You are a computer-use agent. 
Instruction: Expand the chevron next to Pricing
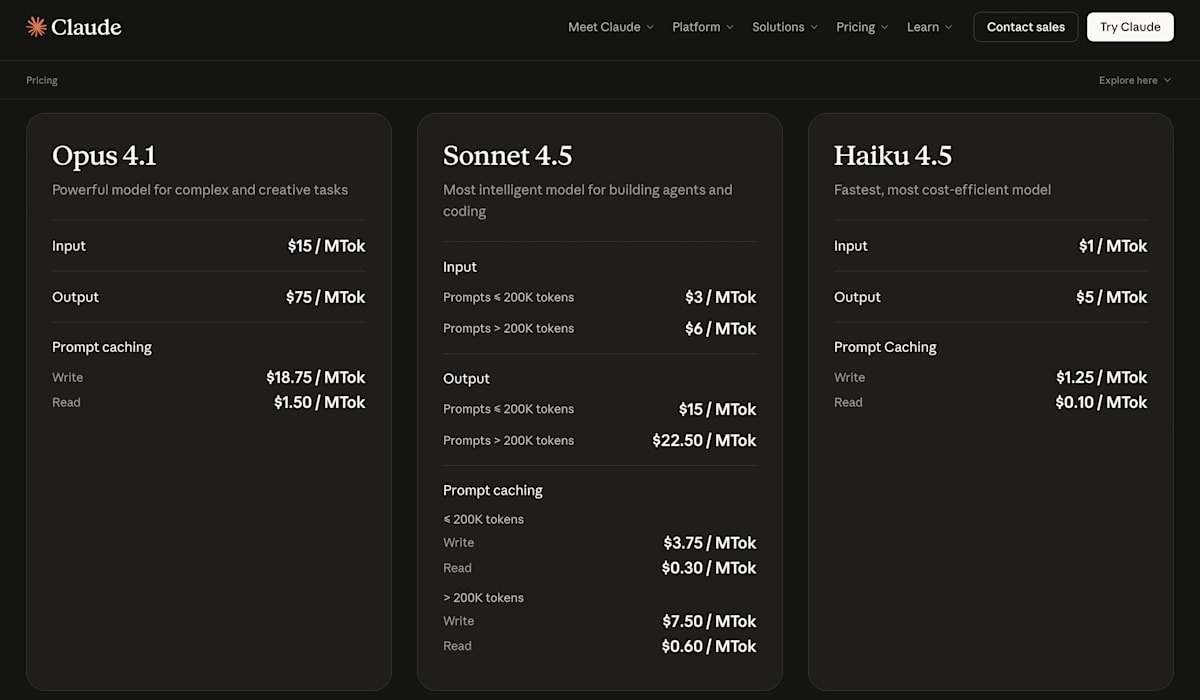[x=884, y=27]
